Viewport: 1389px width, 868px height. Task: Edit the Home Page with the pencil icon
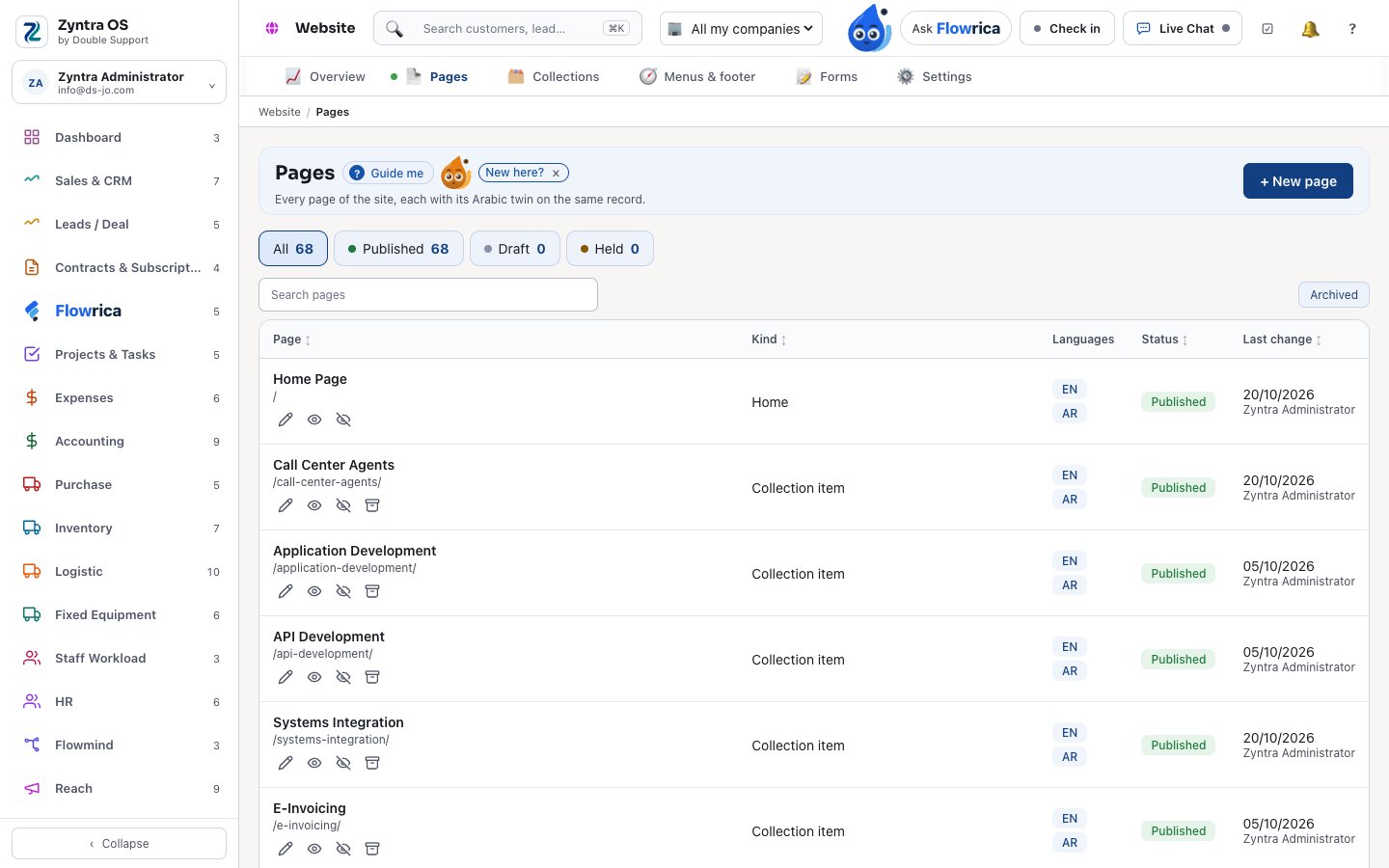(x=286, y=420)
